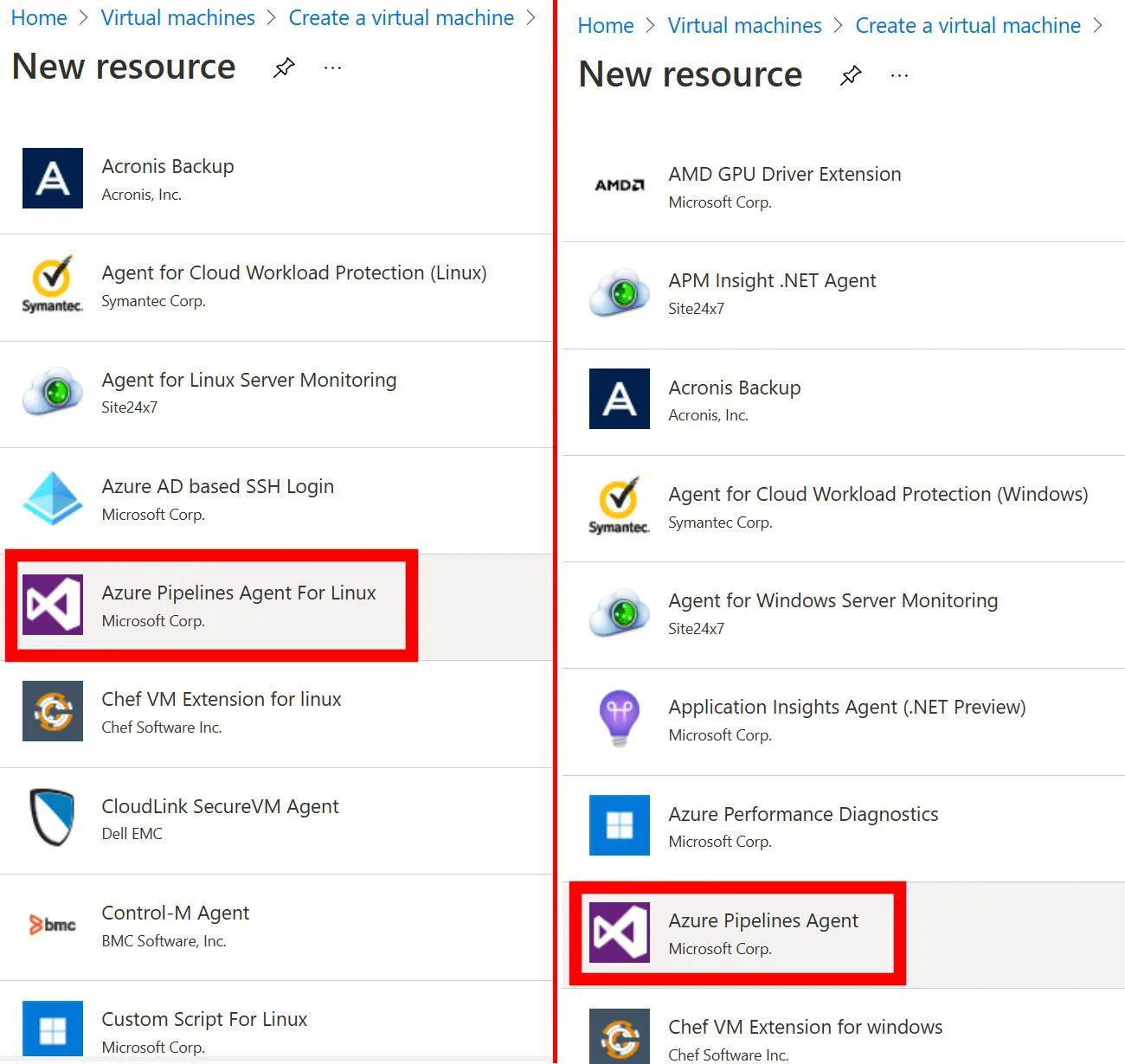Click Microsoft Corp. label under AMD GPU Driver
1125x1064 pixels.
[720, 202]
